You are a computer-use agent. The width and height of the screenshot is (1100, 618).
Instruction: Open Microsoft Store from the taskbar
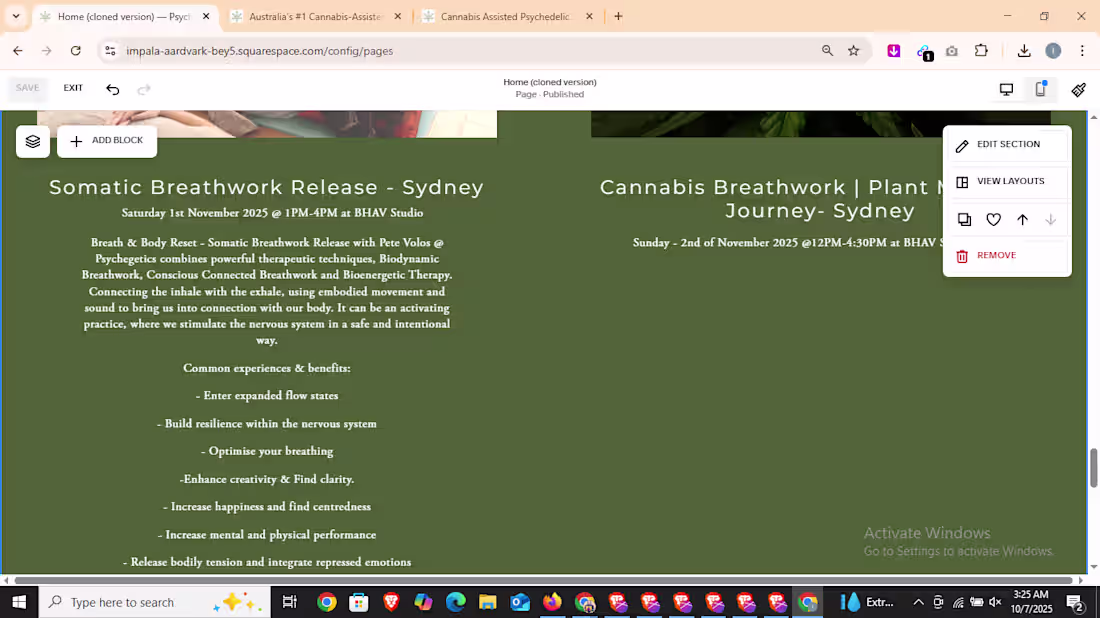(x=358, y=602)
